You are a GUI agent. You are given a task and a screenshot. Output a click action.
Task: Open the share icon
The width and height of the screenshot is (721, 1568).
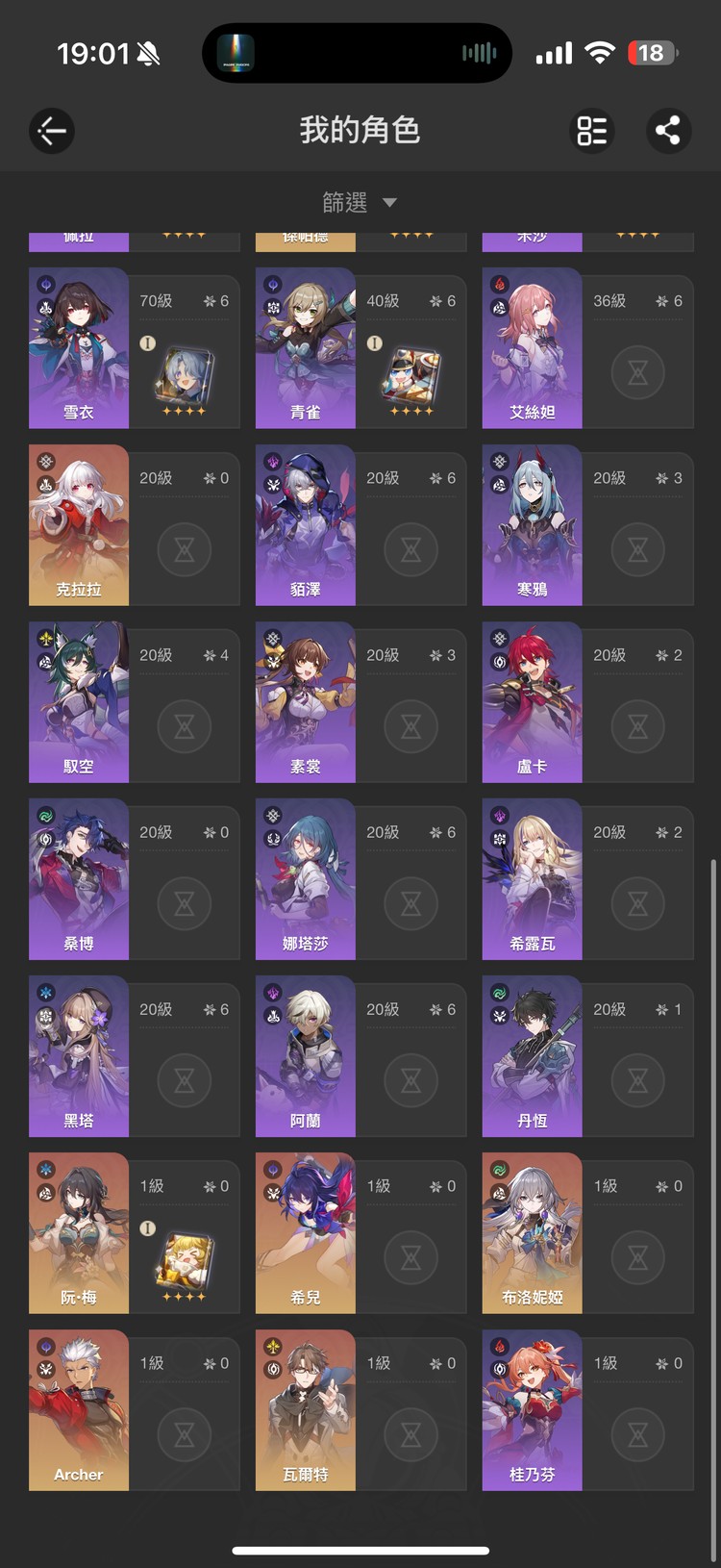[x=668, y=131]
